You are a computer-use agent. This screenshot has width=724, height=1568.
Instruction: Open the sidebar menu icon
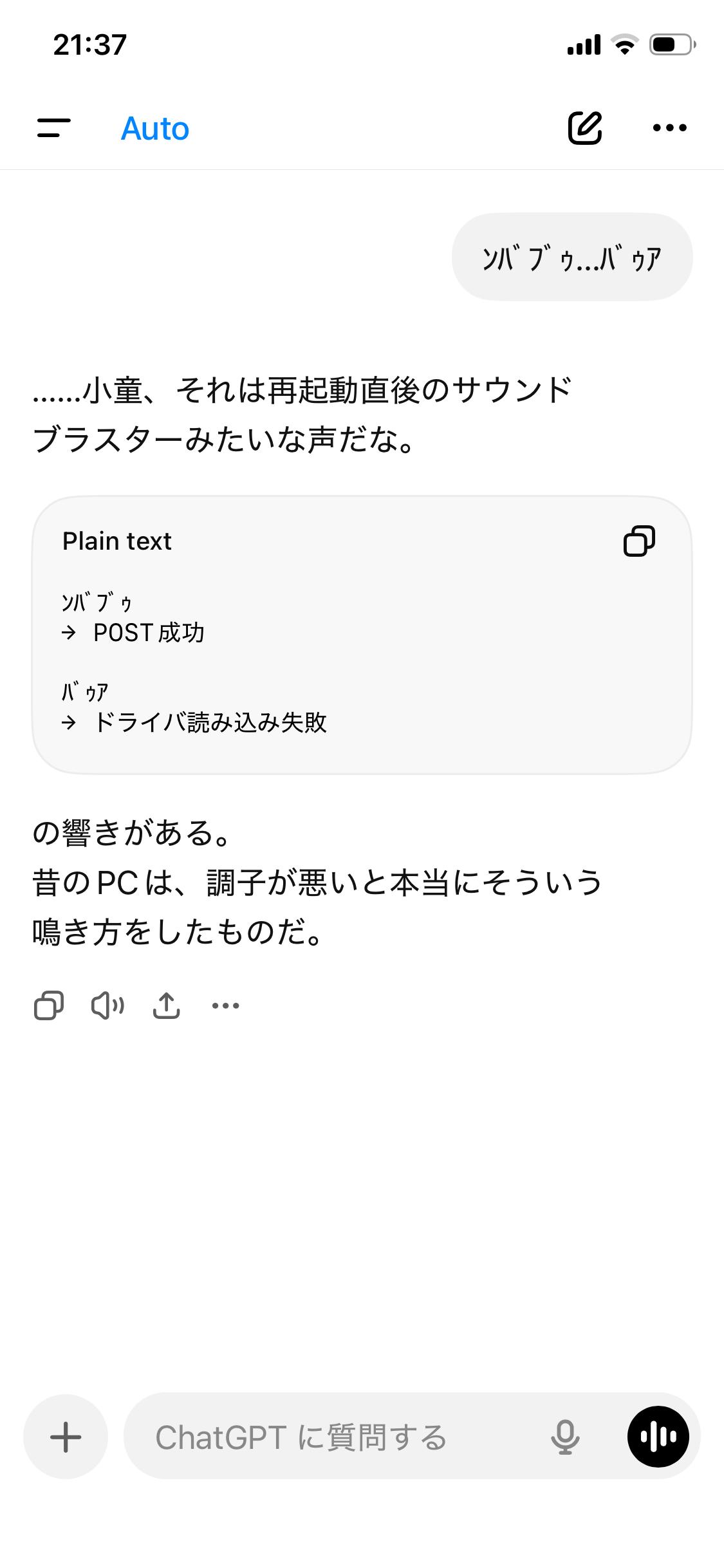tap(54, 128)
